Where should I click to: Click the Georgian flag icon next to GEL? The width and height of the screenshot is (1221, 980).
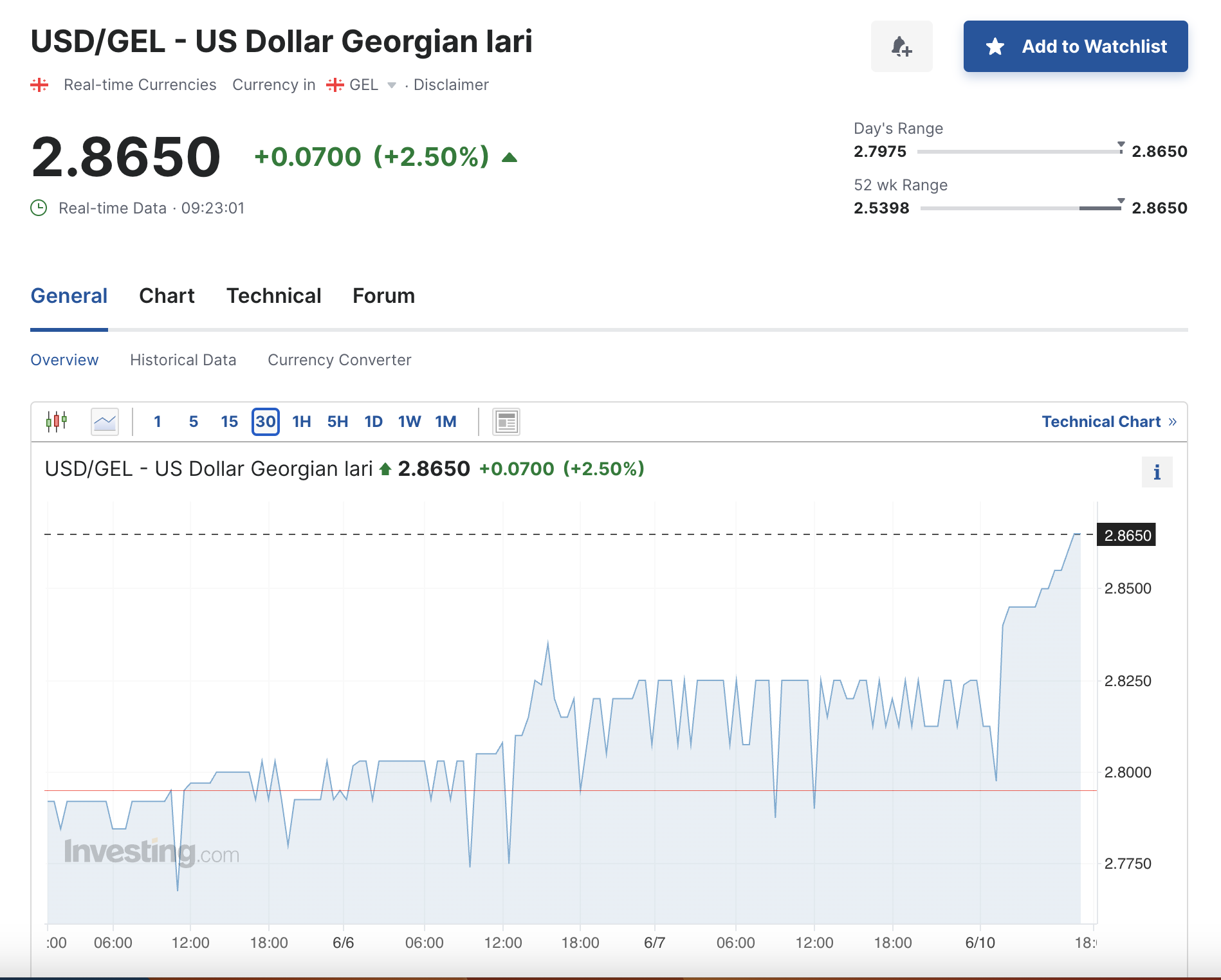click(335, 84)
